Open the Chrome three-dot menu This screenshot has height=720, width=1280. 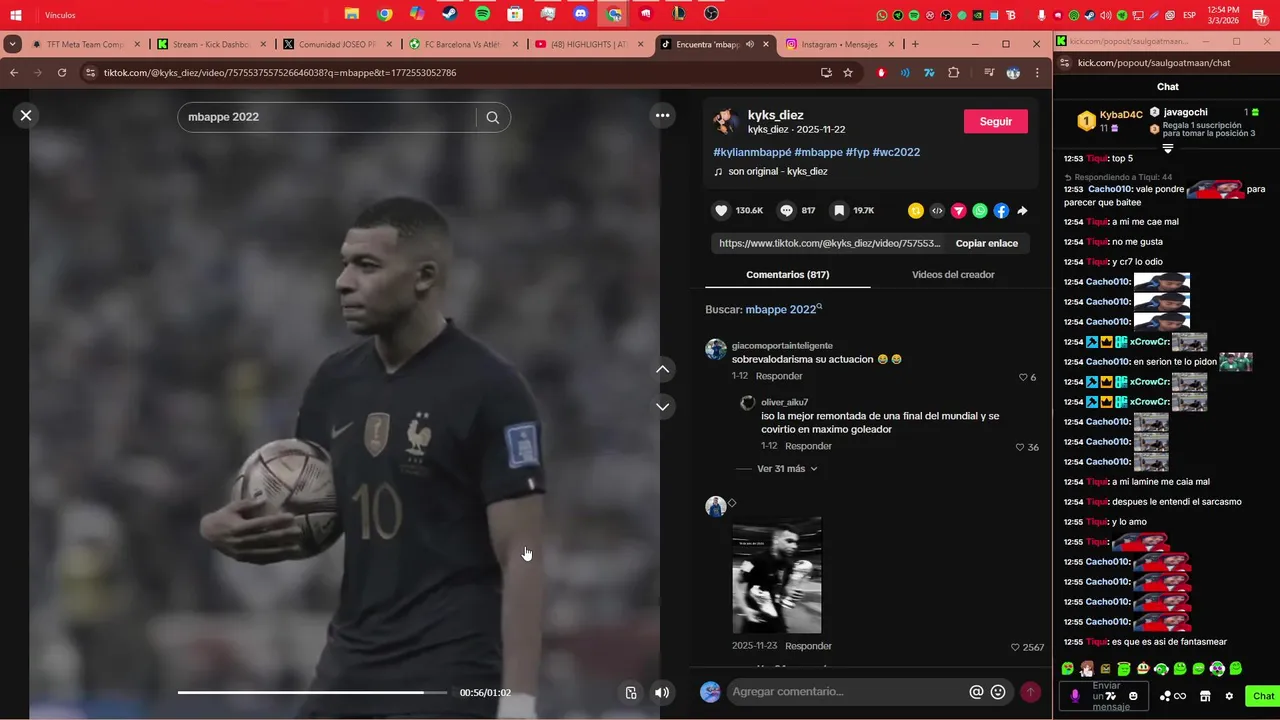click(x=1037, y=73)
